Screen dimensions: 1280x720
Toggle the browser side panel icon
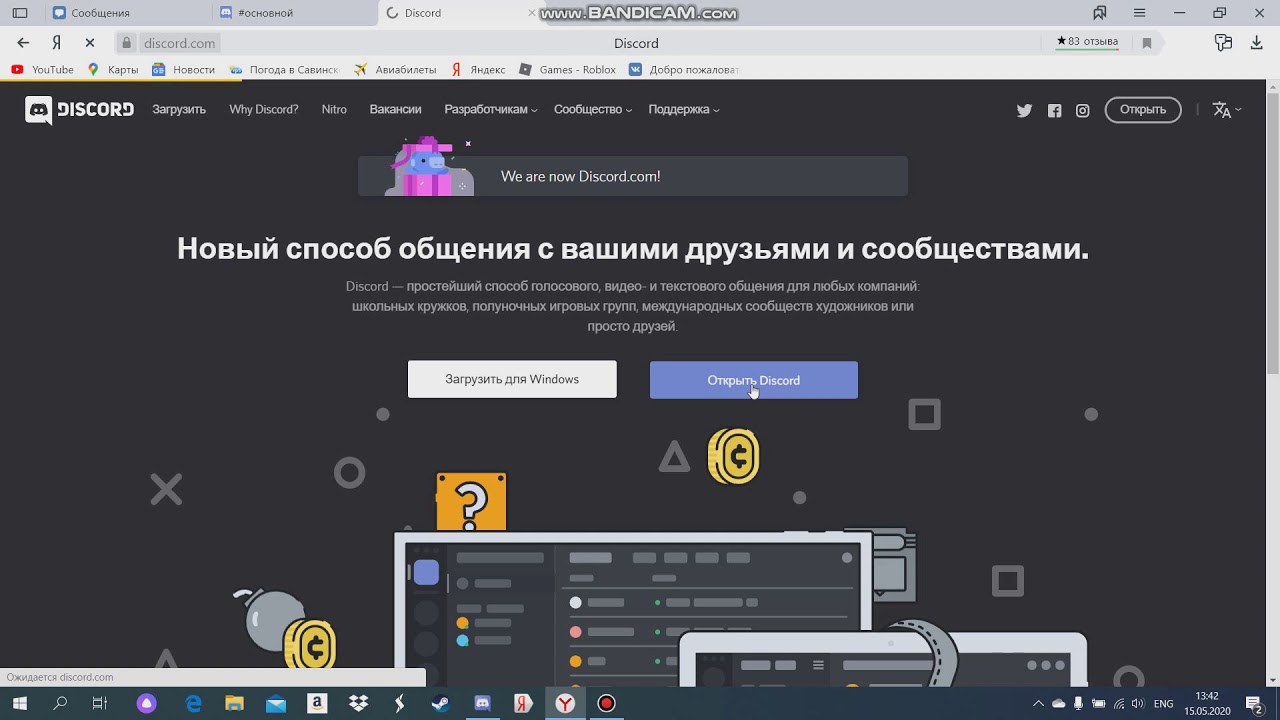[20, 13]
